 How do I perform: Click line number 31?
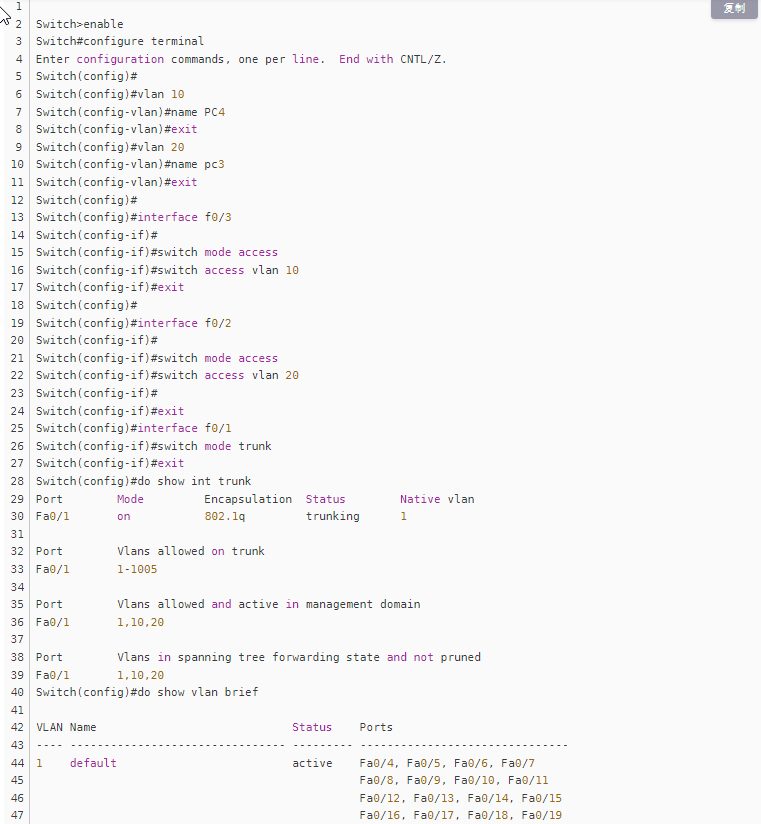(x=17, y=534)
